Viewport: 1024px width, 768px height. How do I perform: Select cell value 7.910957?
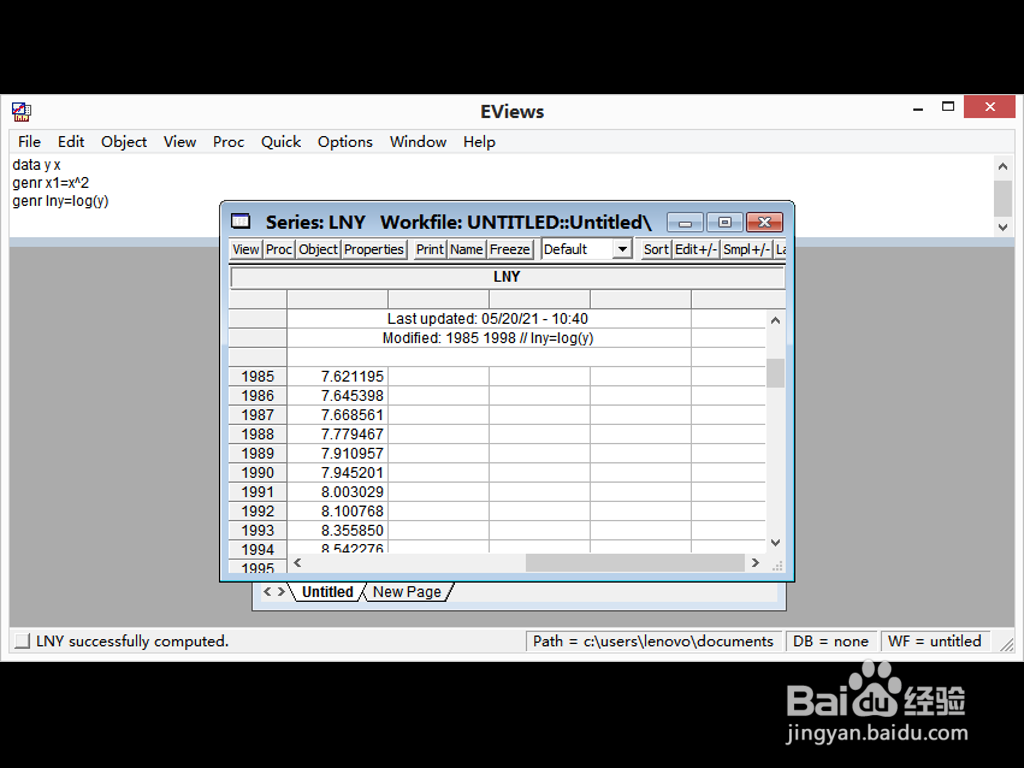tap(338, 454)
